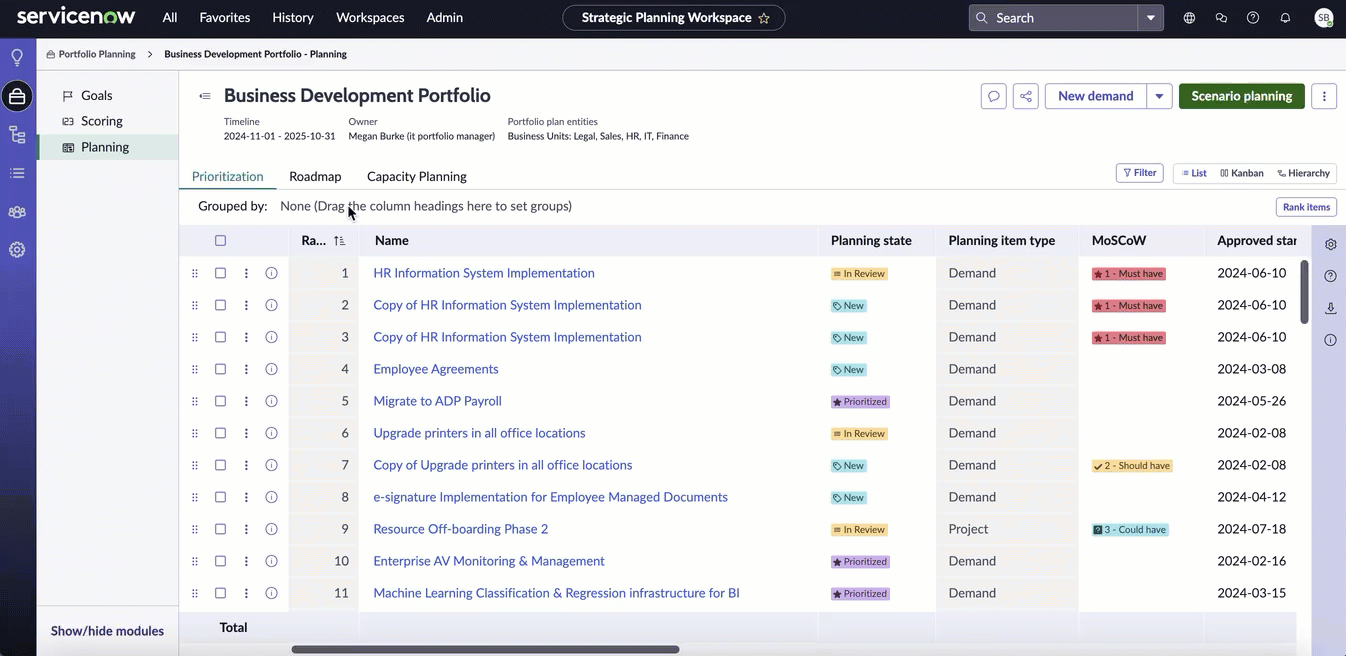Open the gear settings icon in left rail

point(17,250)
